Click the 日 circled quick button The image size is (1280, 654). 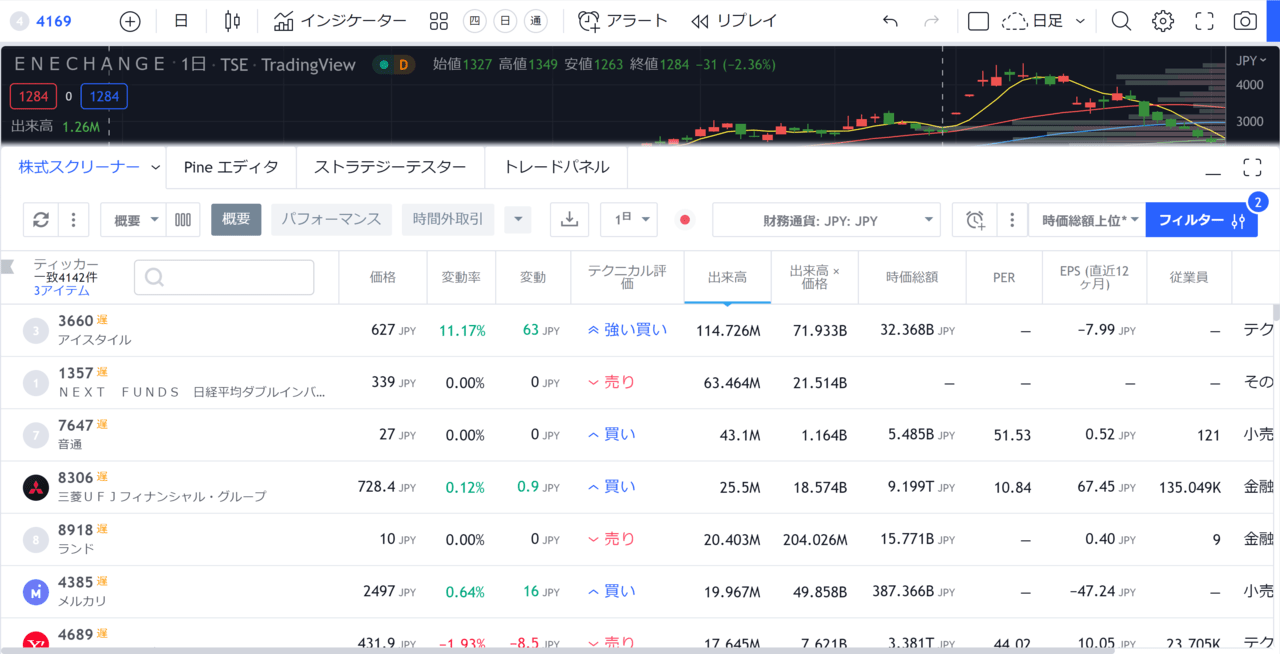[x=507, y=21]
